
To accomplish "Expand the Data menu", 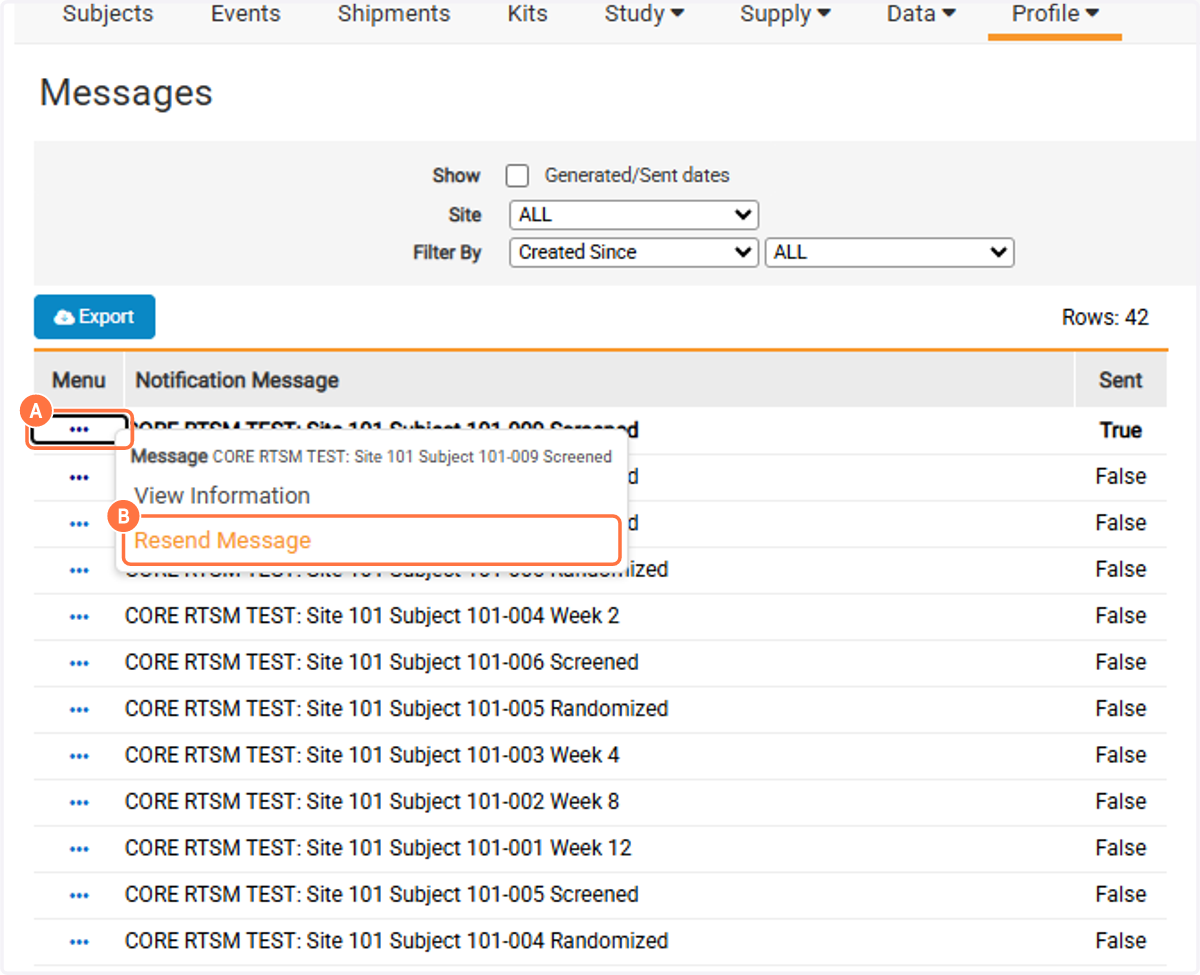I will (922, 14).
